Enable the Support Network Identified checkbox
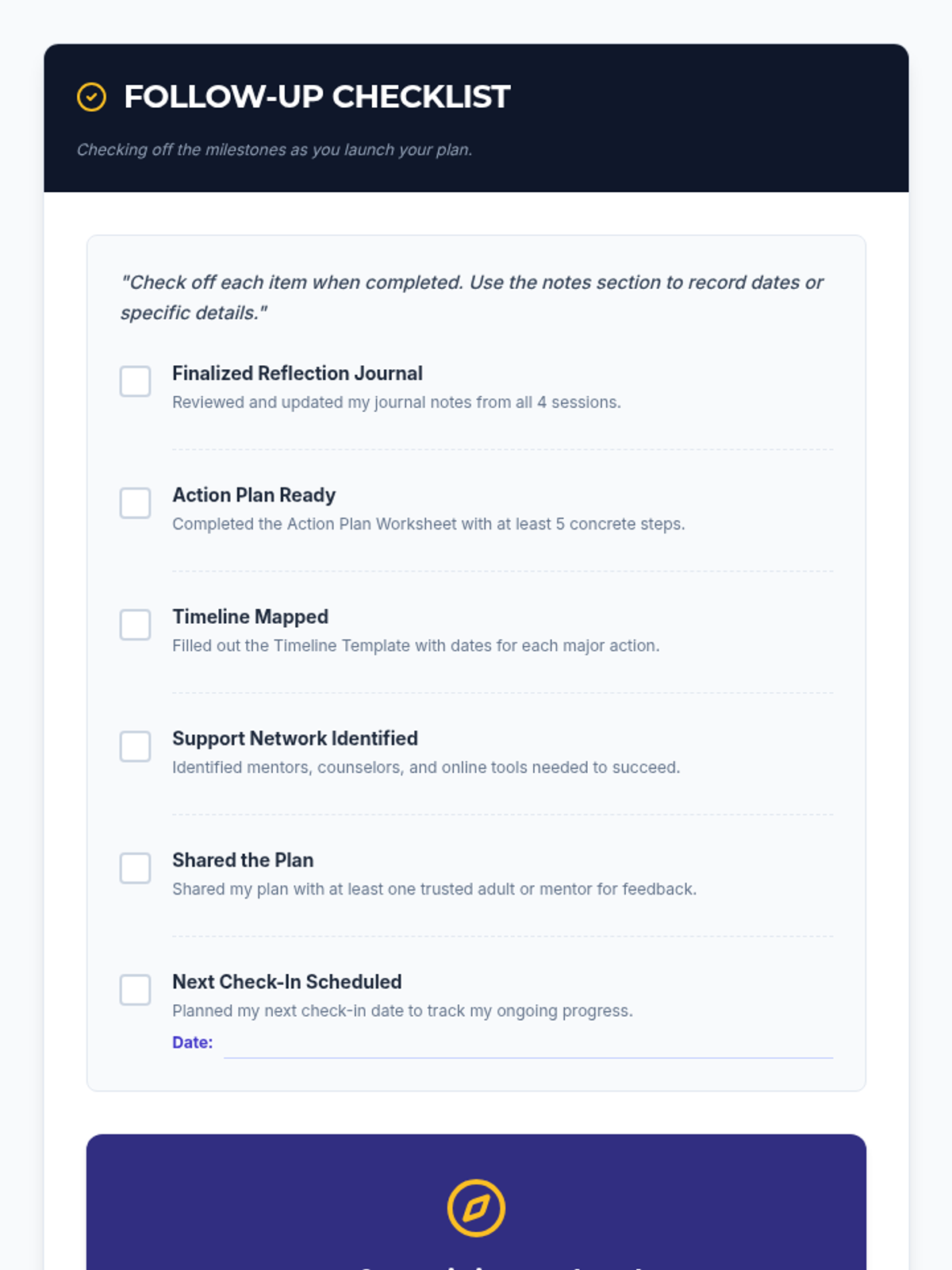This screenshot has width=952, height=1270. pyautogui.click(x=135, y=746)
